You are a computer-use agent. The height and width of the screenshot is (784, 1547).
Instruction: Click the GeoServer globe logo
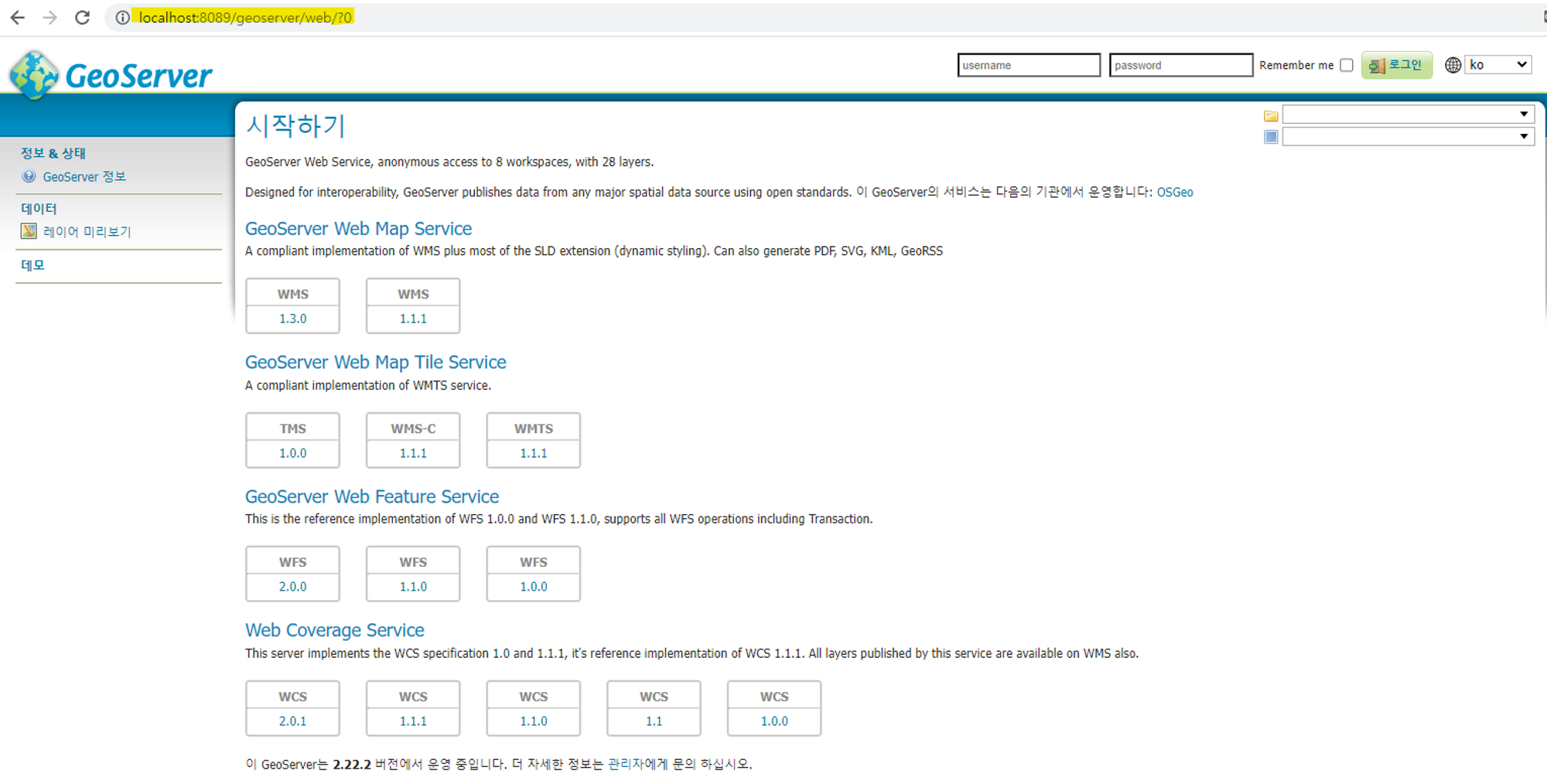pyautogui.click(x=33, y=75)
